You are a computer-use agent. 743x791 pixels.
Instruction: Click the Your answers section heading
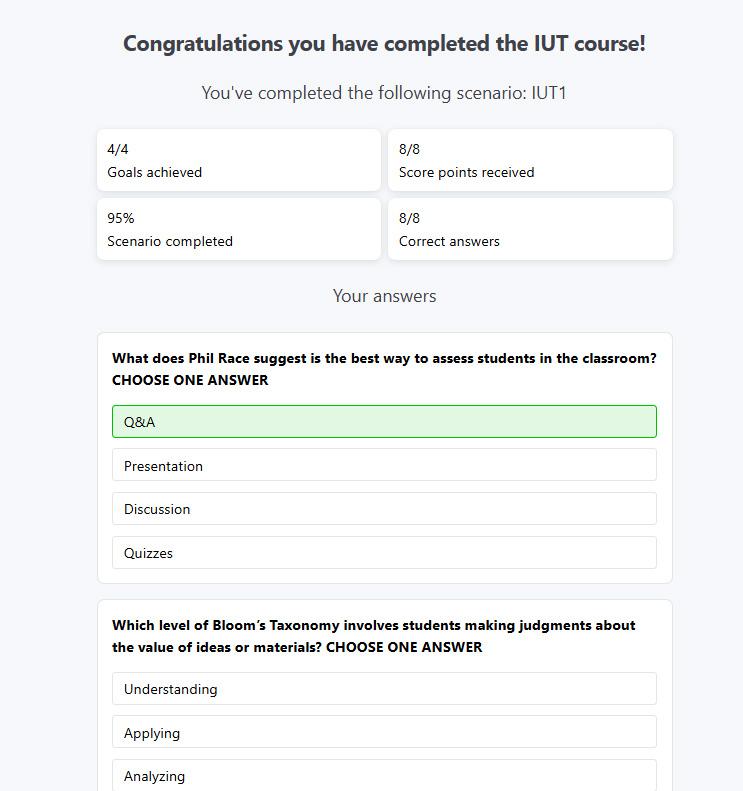pyautogui.click(x=384, y=296)
